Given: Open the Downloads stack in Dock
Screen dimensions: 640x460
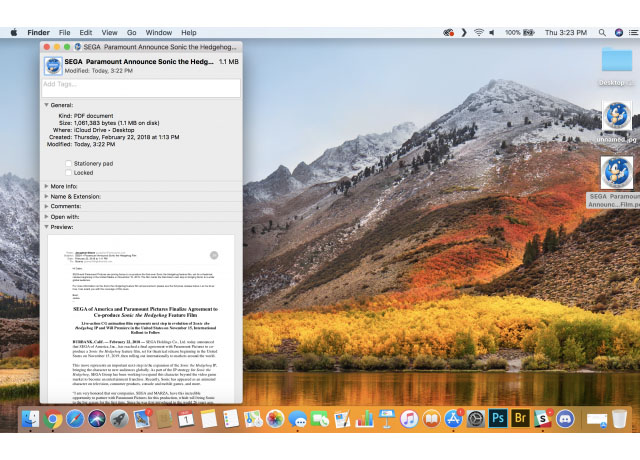Looking at the screenshot, I should [x=597, y=420].
